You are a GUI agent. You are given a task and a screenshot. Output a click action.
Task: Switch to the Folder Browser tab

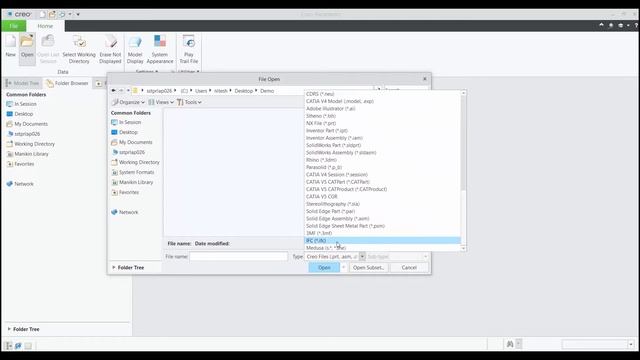[67, 83]
